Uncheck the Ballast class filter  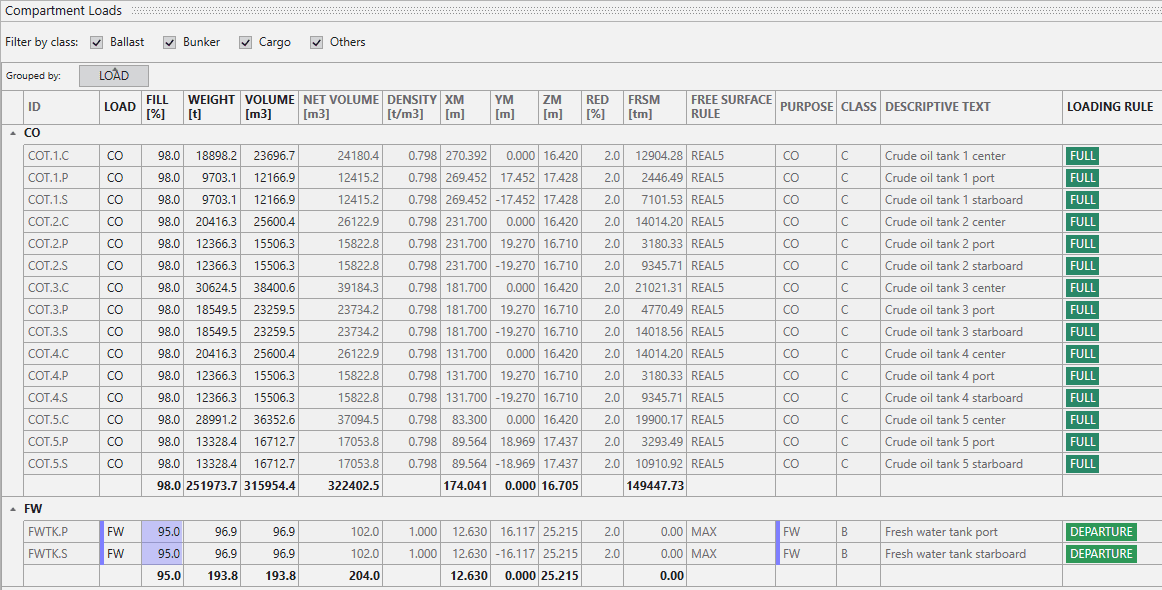[96, 42]
